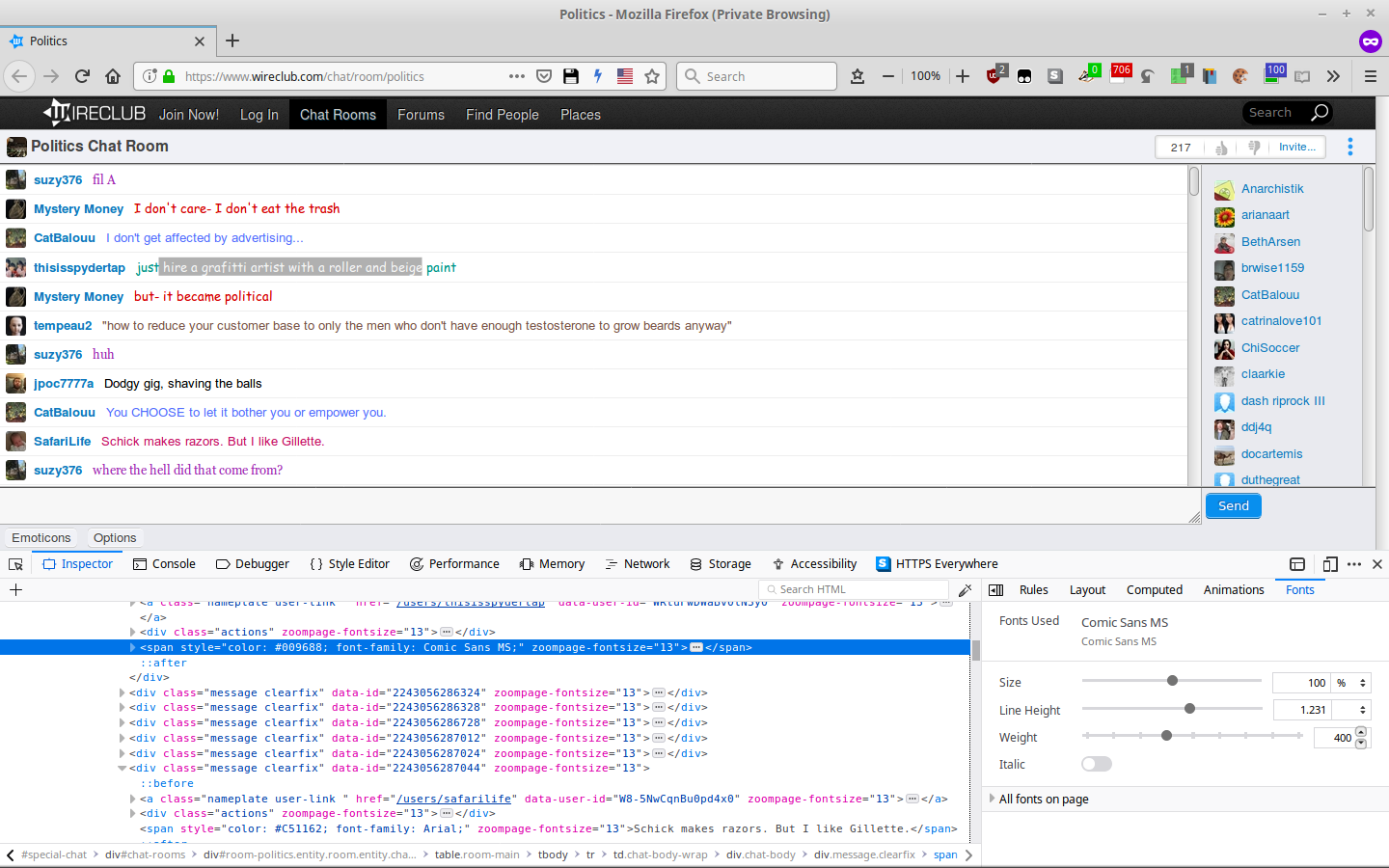1389x868 pixels.
Task: Open Responsive Design Mode icon in DevTools
Action: click(1330, 564)
